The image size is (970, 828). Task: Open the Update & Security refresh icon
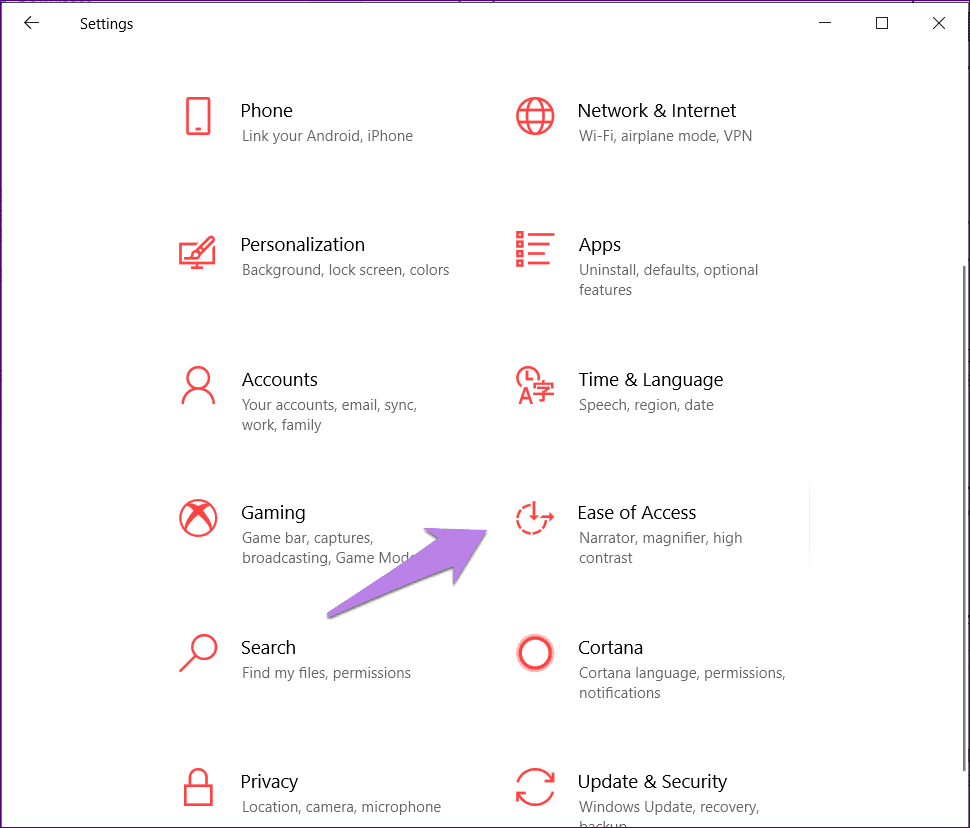(535, 787)
